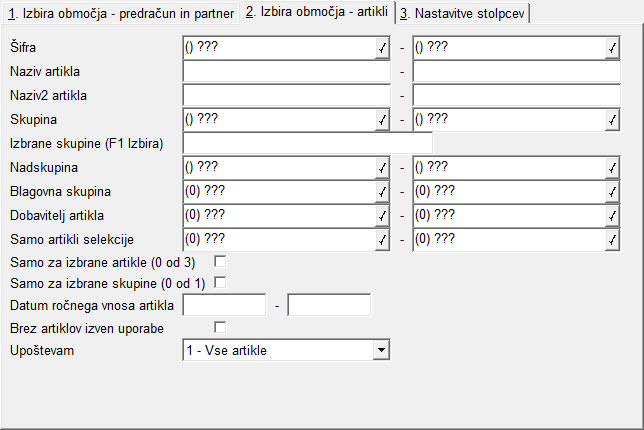Open lookup icon for second Šifra field
Screen dimensions: 644x430
[612, 48]
